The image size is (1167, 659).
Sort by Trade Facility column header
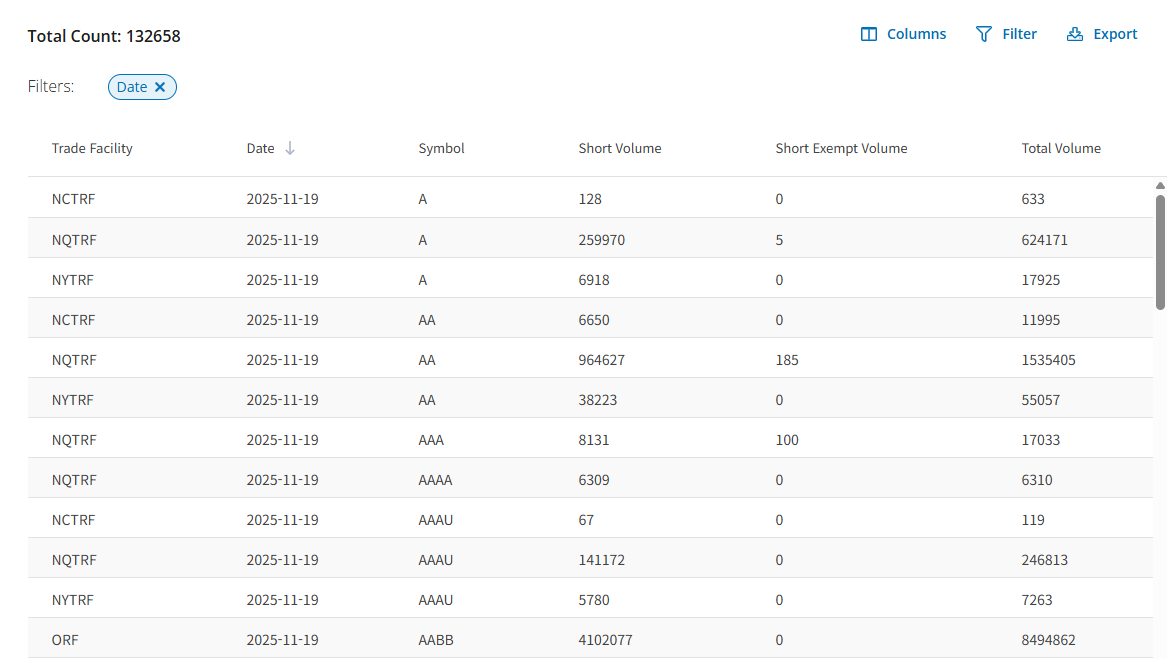(92, 148)
